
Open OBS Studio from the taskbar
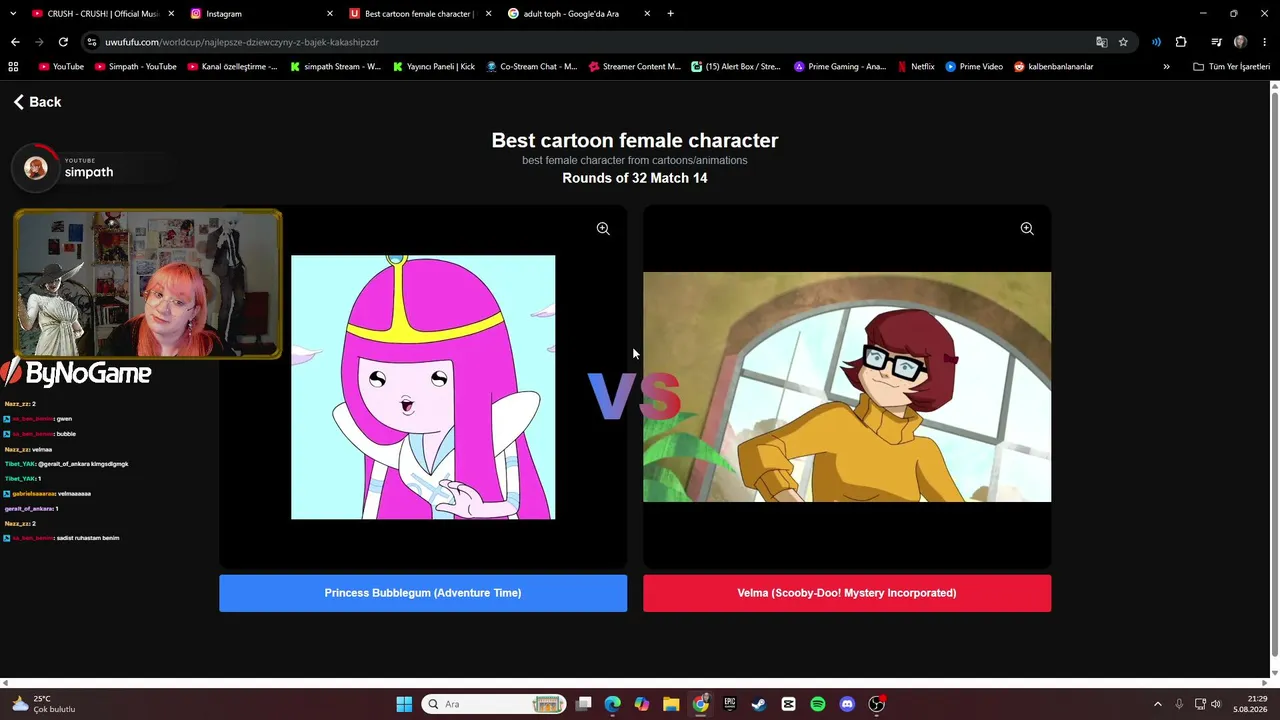(x=876, y=704)
